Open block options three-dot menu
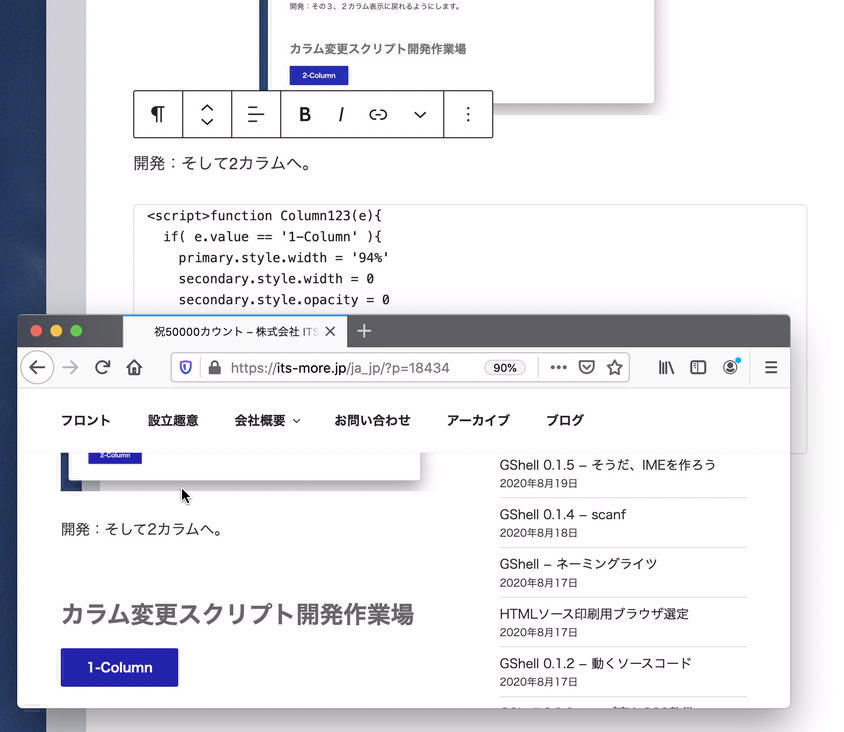 tap(468, 114)
